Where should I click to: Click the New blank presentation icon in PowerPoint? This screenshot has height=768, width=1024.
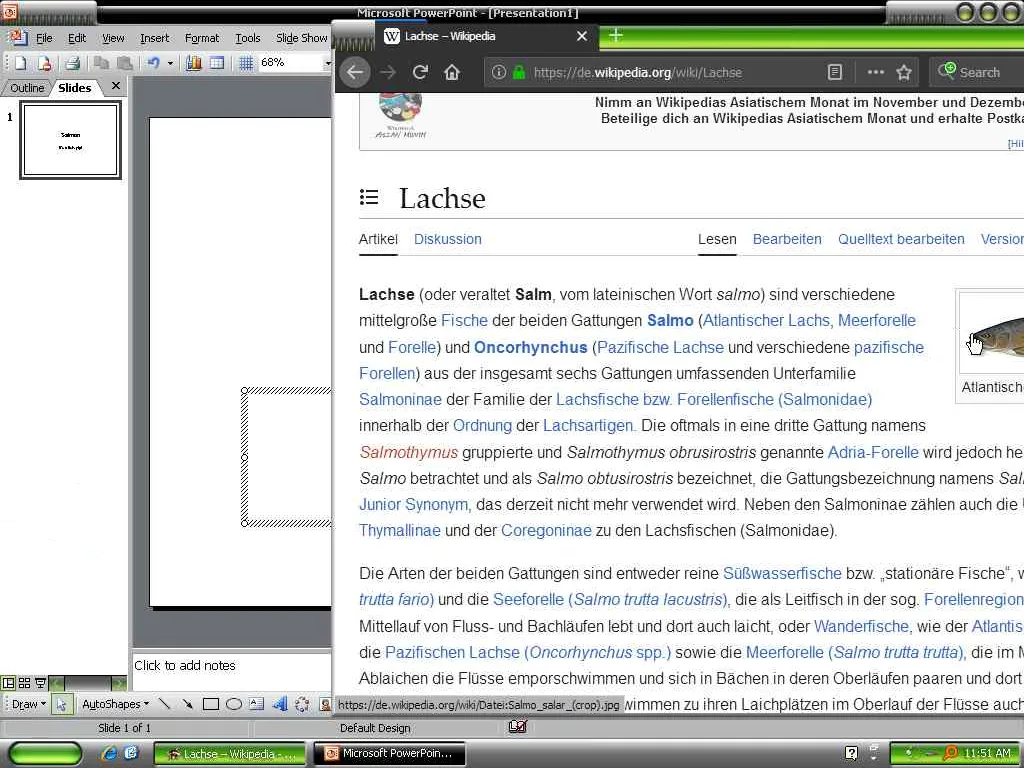tap(20, 63)
